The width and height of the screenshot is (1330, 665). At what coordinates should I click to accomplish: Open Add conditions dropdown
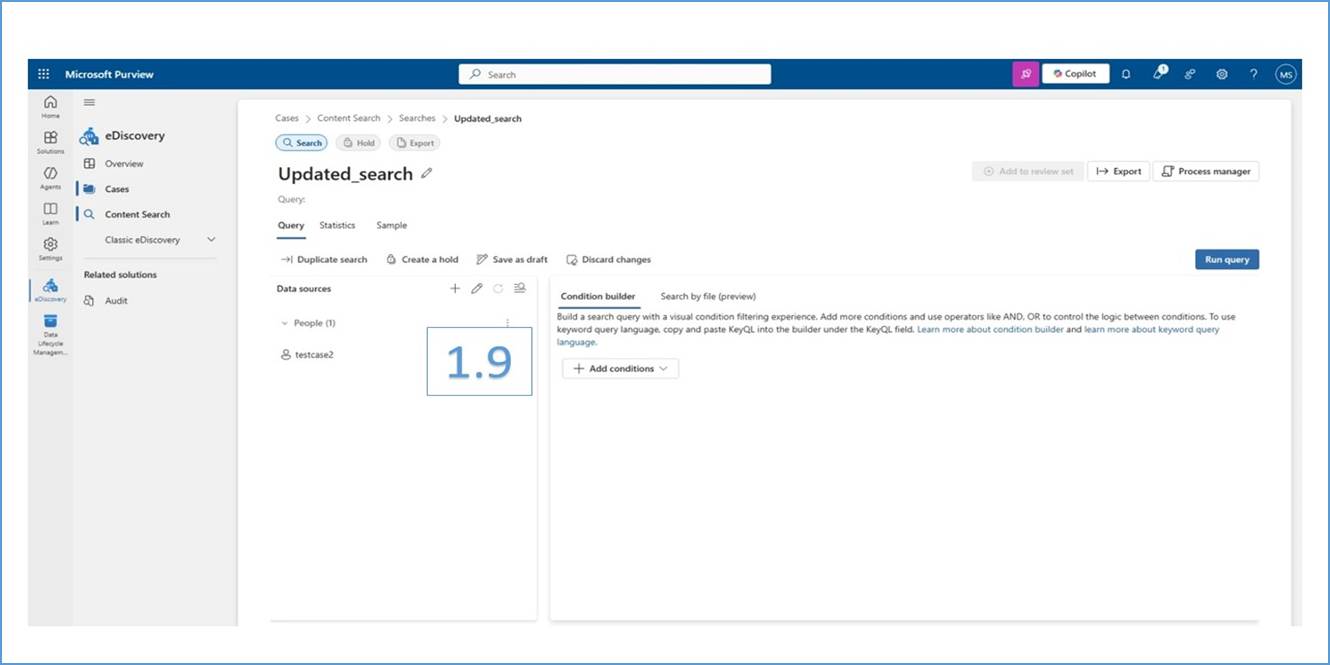click(x=620, y=369)
